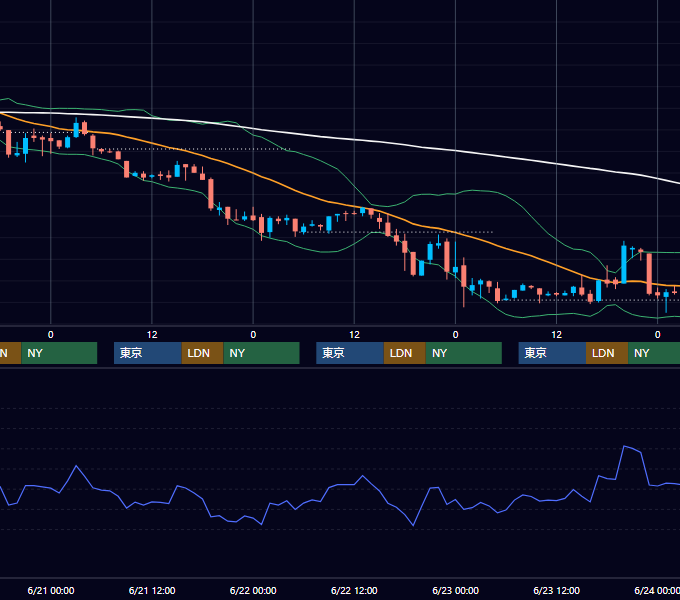This screenshot has width=680, height=600.
Task: Select the NY session block starting 6/21 evening
Action: coord(262,353)
